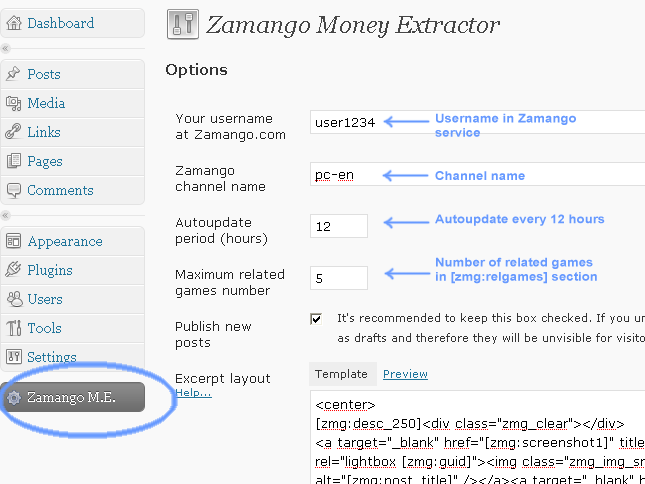Collapse sidebar using arrow below Comments

tap(5, 215)
